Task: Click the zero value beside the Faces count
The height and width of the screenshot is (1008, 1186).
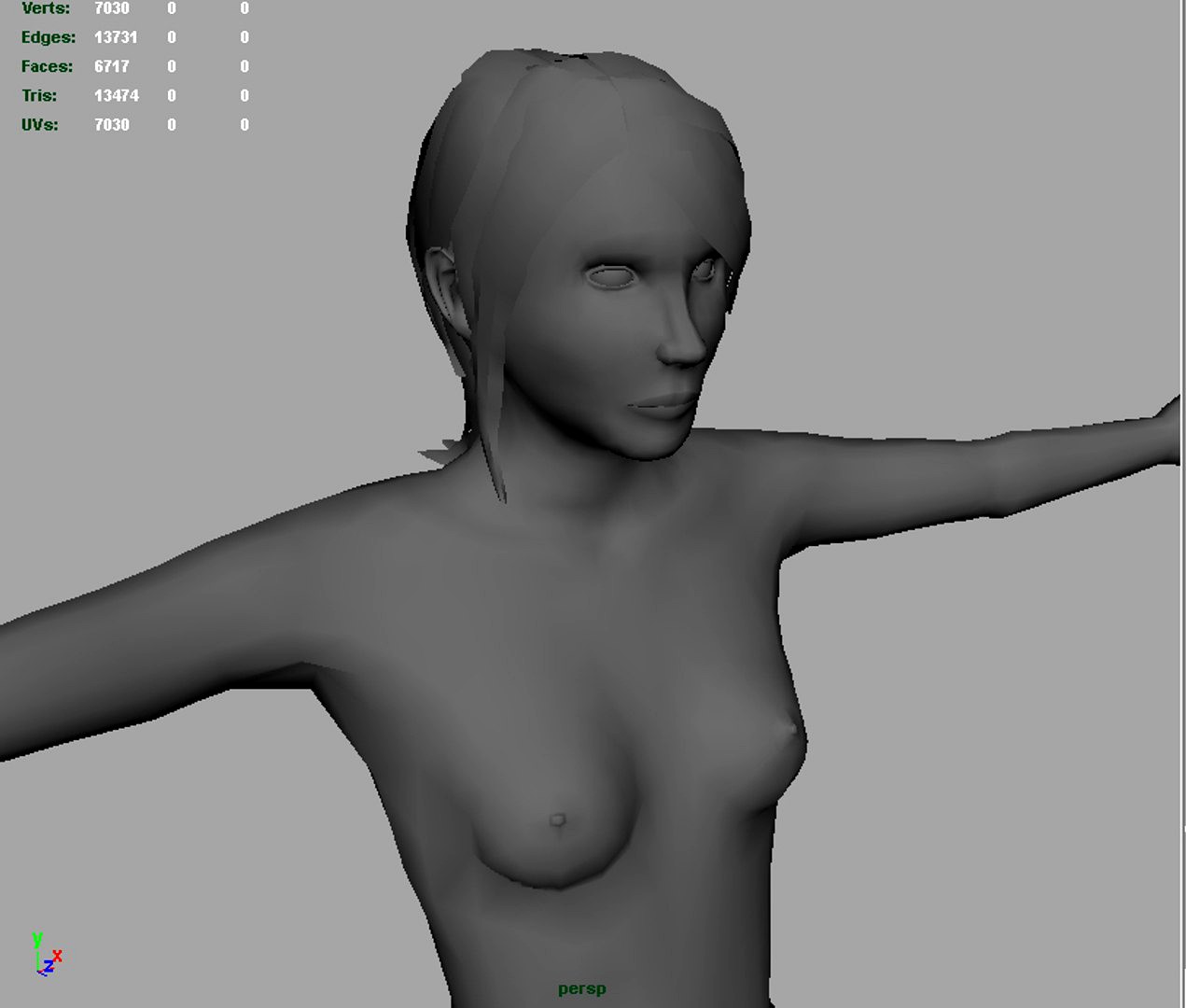Action: [x=171, y=66]
